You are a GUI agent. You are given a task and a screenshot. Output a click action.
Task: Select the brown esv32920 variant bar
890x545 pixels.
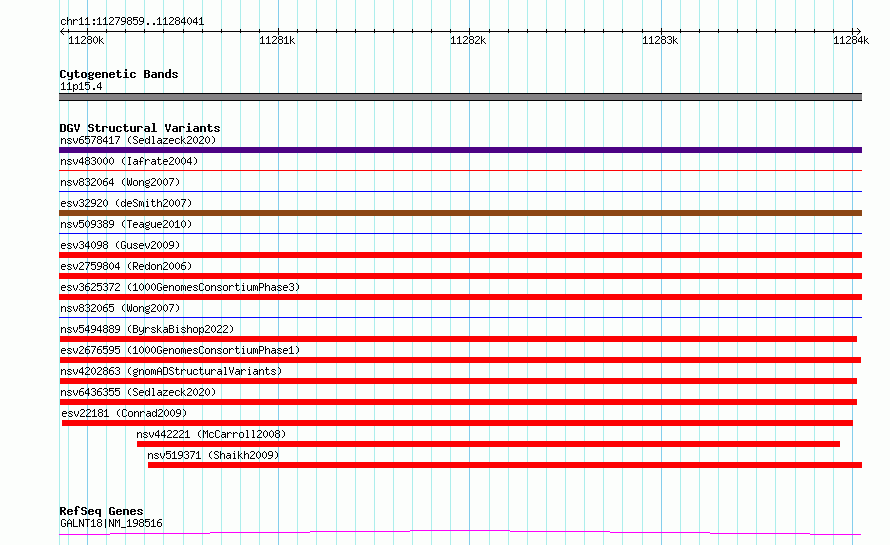click(460, 213)
